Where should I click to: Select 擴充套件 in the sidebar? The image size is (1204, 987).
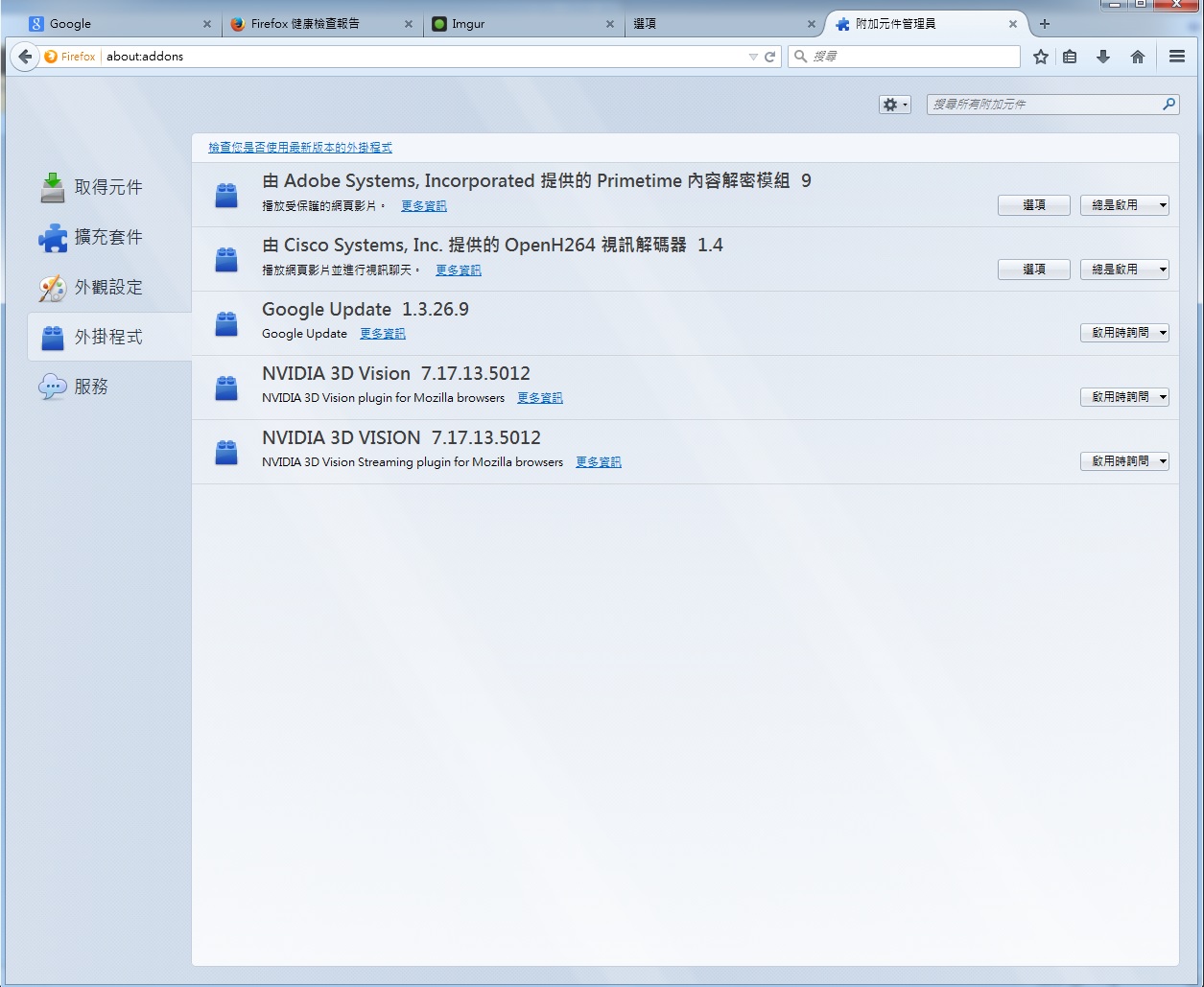coord(107,237)
